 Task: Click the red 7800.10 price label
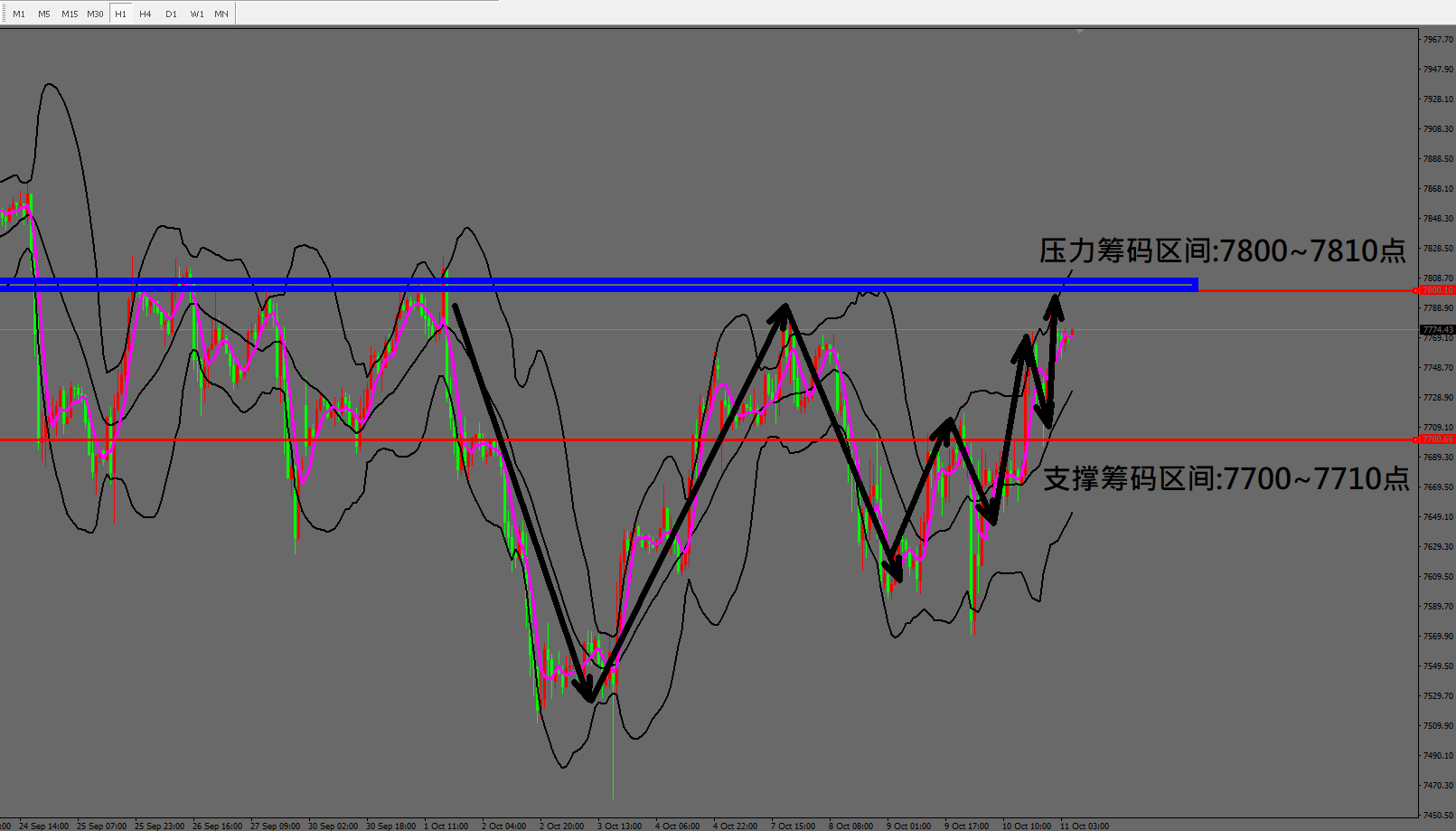[x=1437, y=290]
